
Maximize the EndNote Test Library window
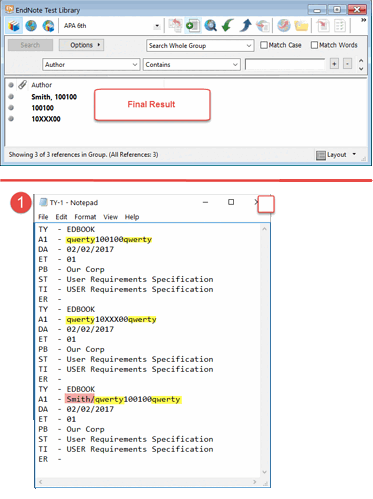(337, 10)
